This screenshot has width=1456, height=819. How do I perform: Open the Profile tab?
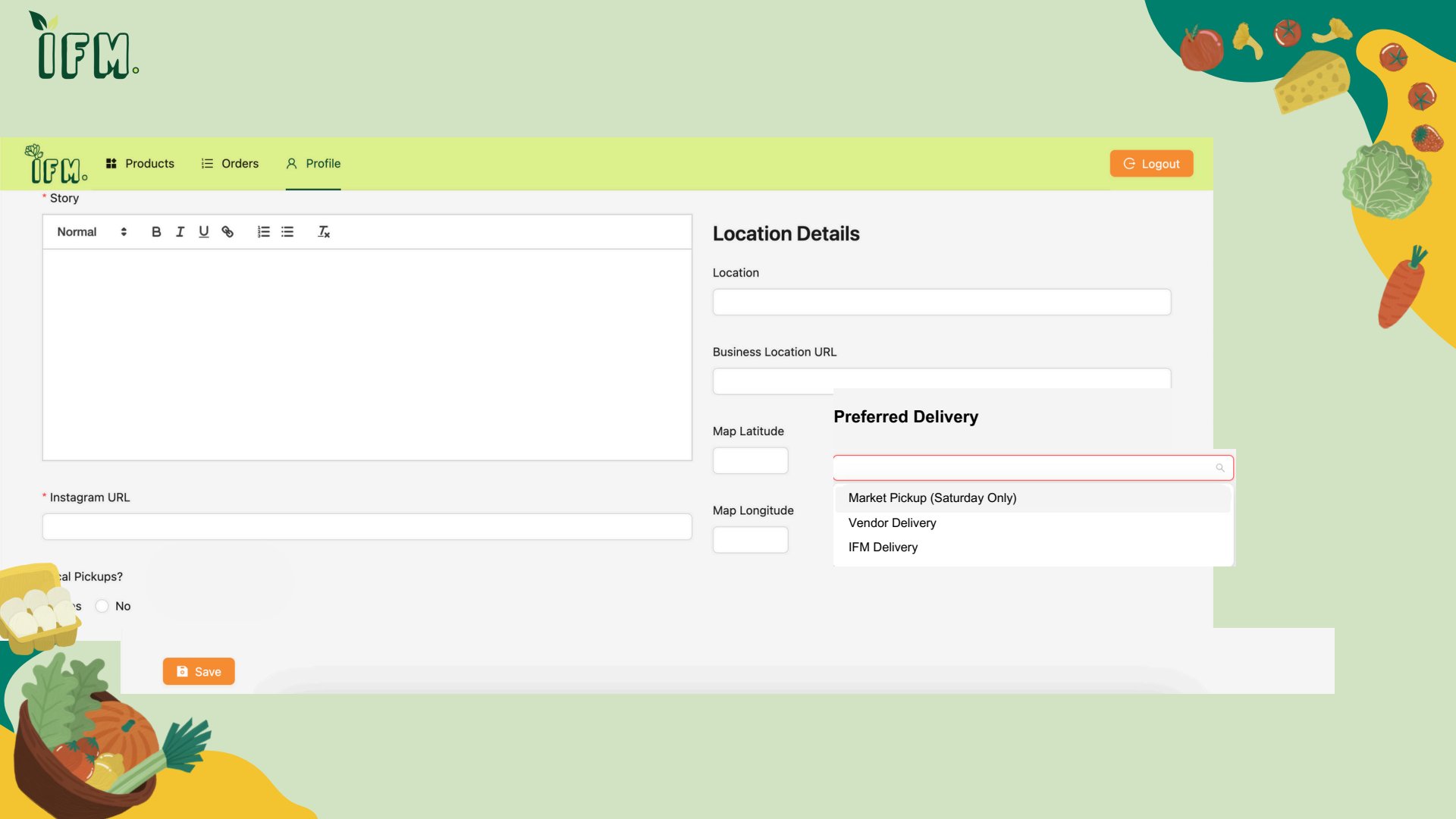click(x=313, y=164)
